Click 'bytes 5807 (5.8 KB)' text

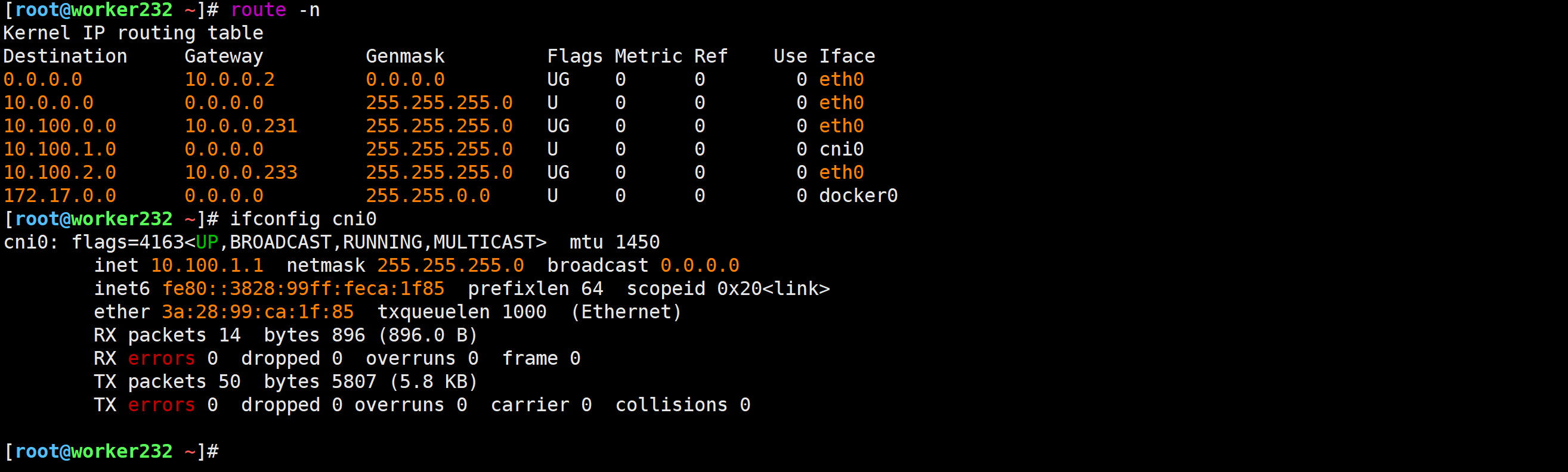[371, 381]
